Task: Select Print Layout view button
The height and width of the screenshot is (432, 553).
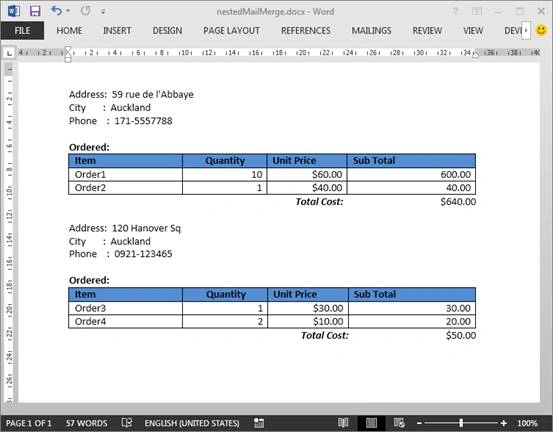Action: pos(371,422)
